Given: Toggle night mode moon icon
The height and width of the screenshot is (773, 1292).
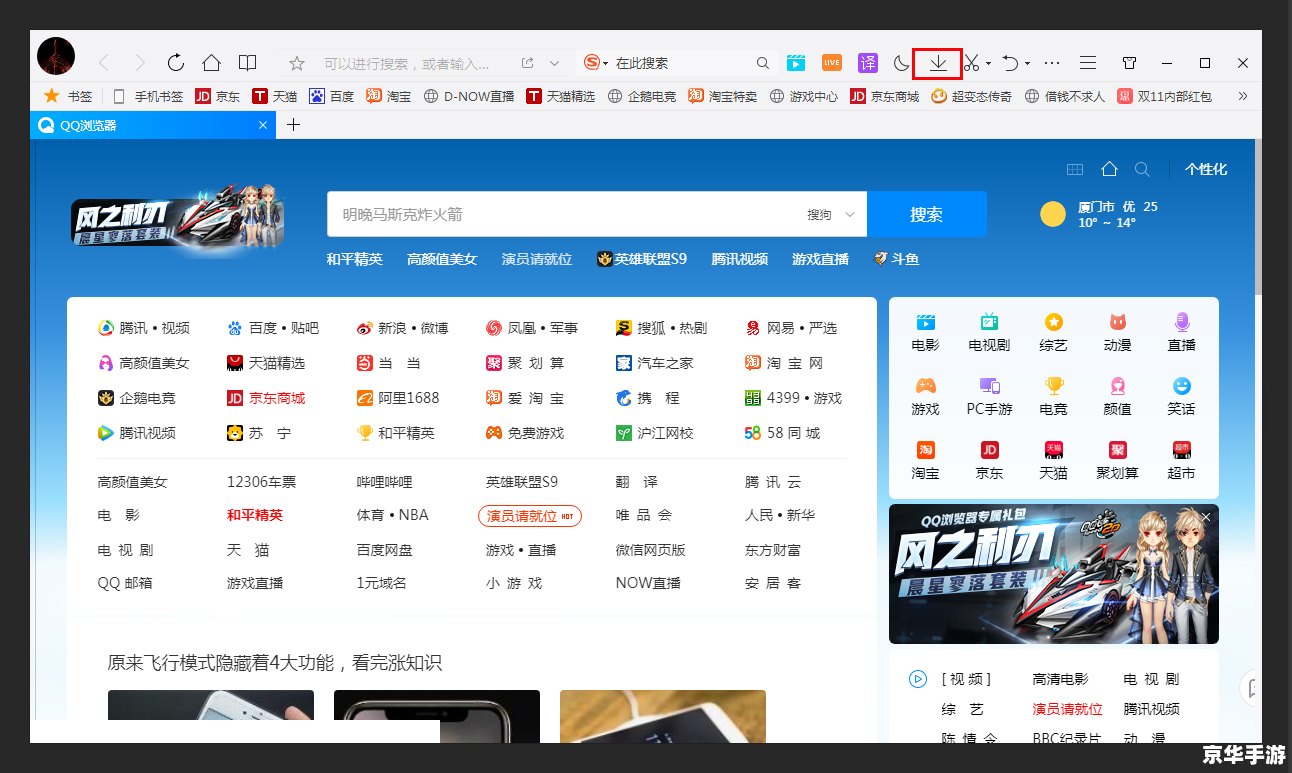Looking at the screenshot, I should pyautogui.click(x=901, y=63).
